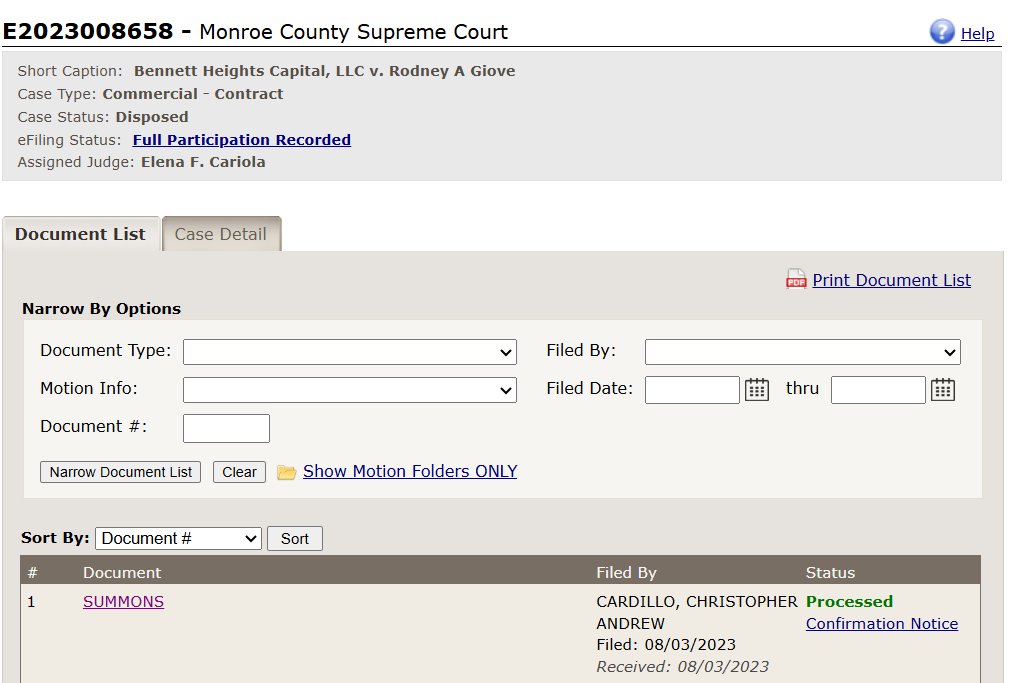Click the Show Motion Folders ONLY link

click(410, 471)
